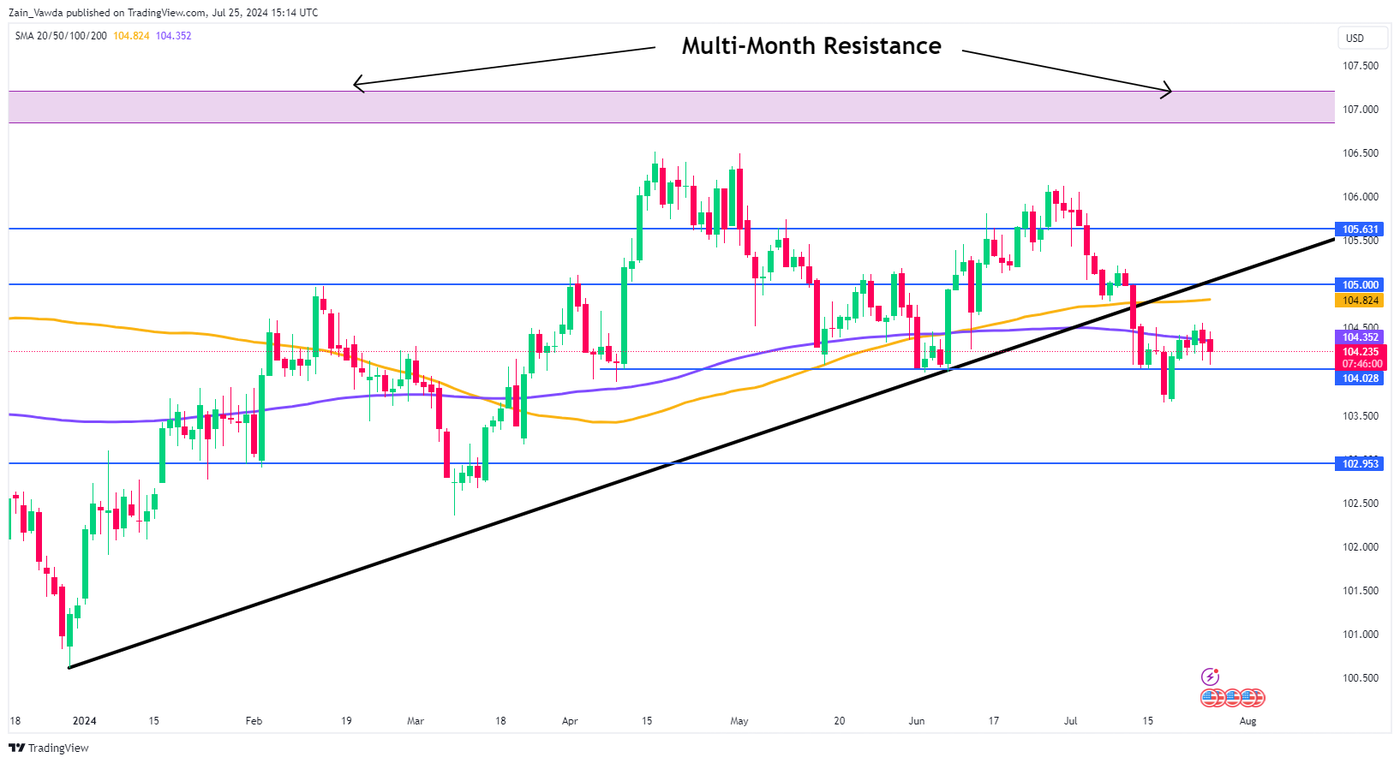
Task: Click the 2024 label on time axis
Action: (x=85, y=720)
